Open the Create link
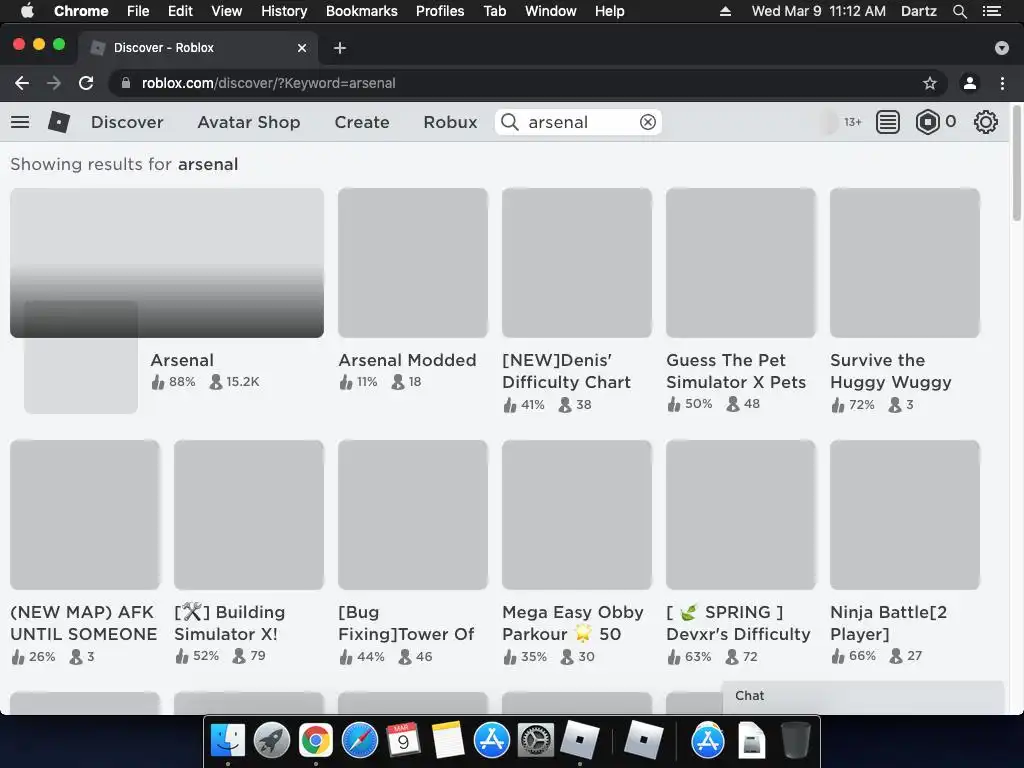 (362, 122)
